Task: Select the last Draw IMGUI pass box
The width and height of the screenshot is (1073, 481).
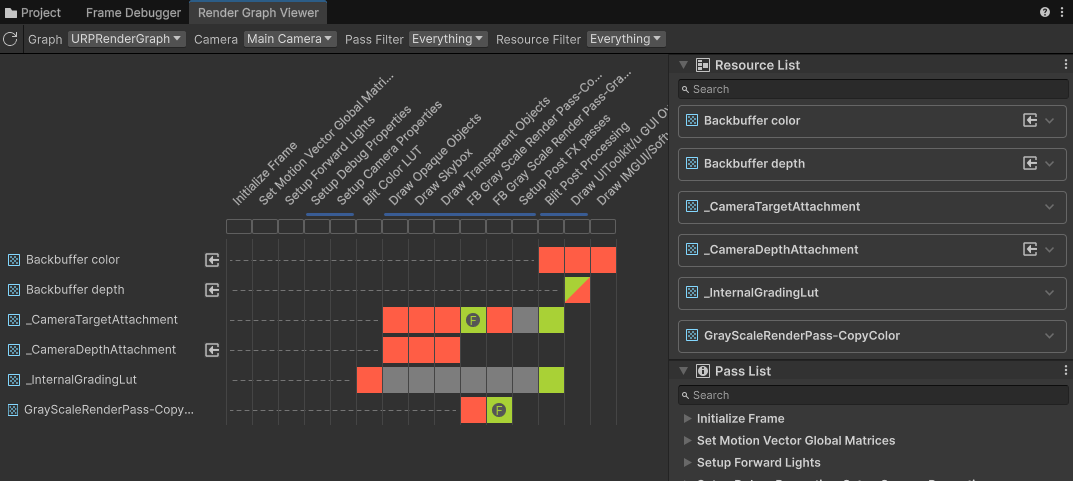Action: pos(603,226)
